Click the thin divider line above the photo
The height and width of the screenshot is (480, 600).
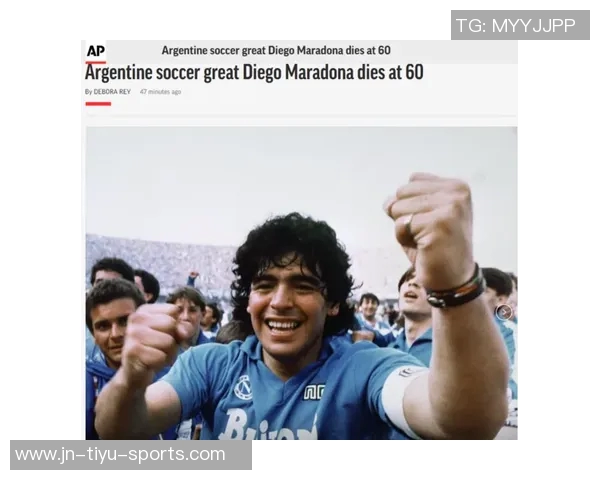pyautogui.click(x=301, y=115)
